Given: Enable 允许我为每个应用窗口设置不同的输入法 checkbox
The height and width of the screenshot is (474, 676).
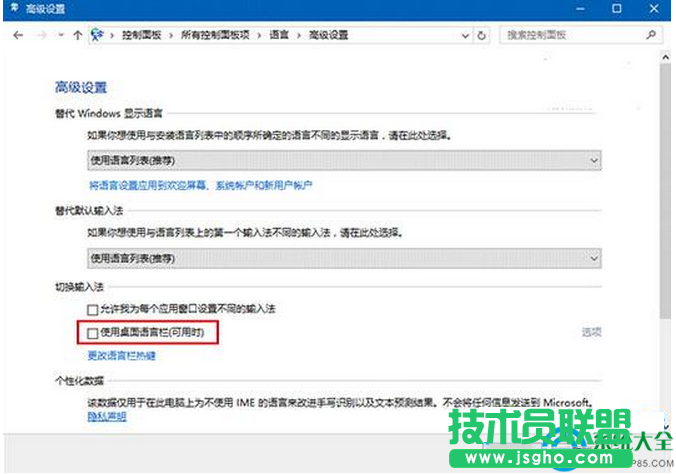Looking at the screenshot, I should click(93, 311).
